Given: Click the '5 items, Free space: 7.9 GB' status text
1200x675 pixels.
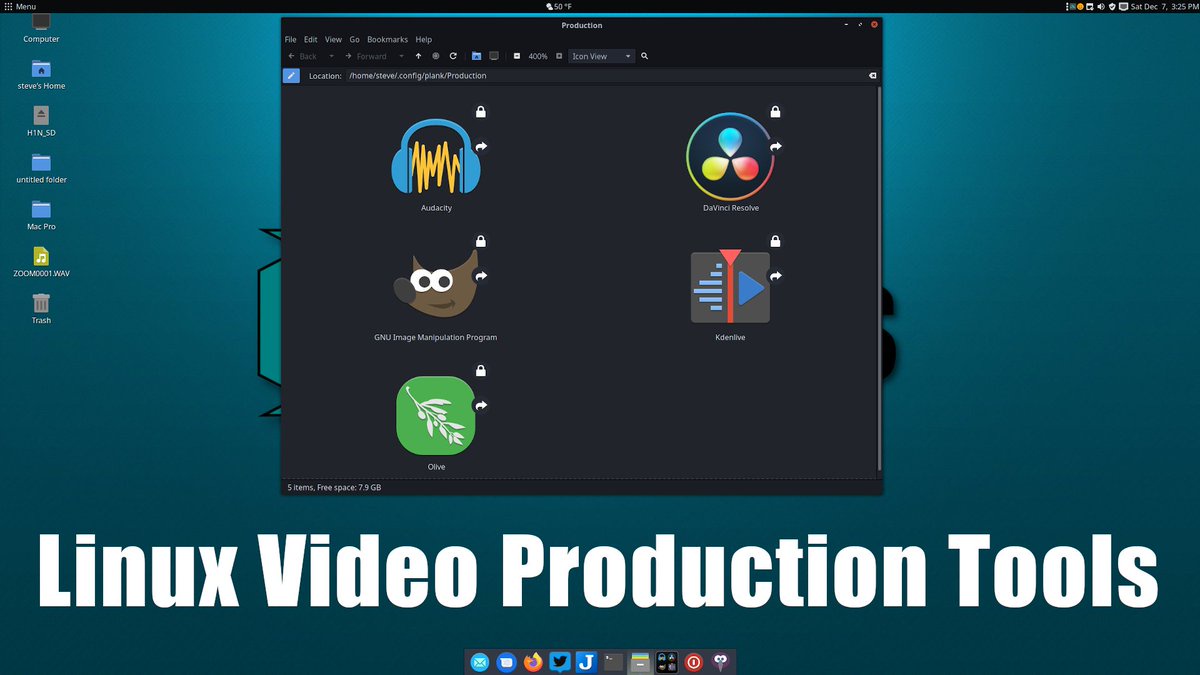Looking at the screenshot, I should 334,487.
